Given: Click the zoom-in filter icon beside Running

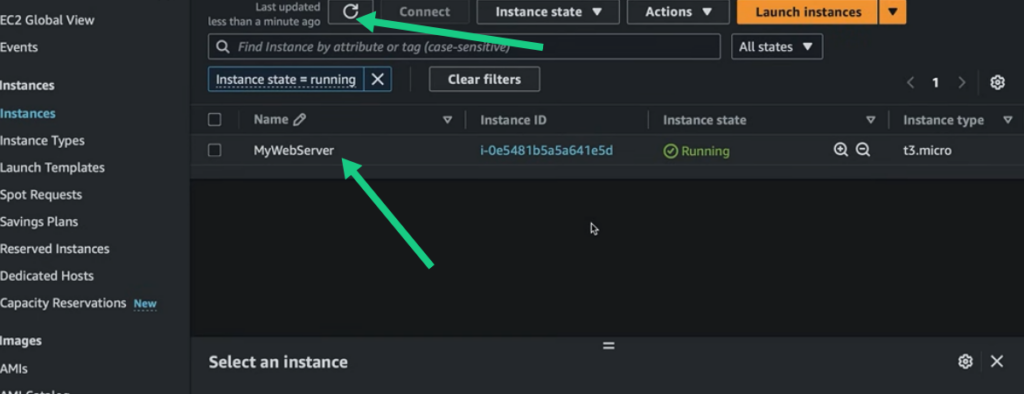Looking at the screenshot, I should pyautogui.click(x=840, y=150).
